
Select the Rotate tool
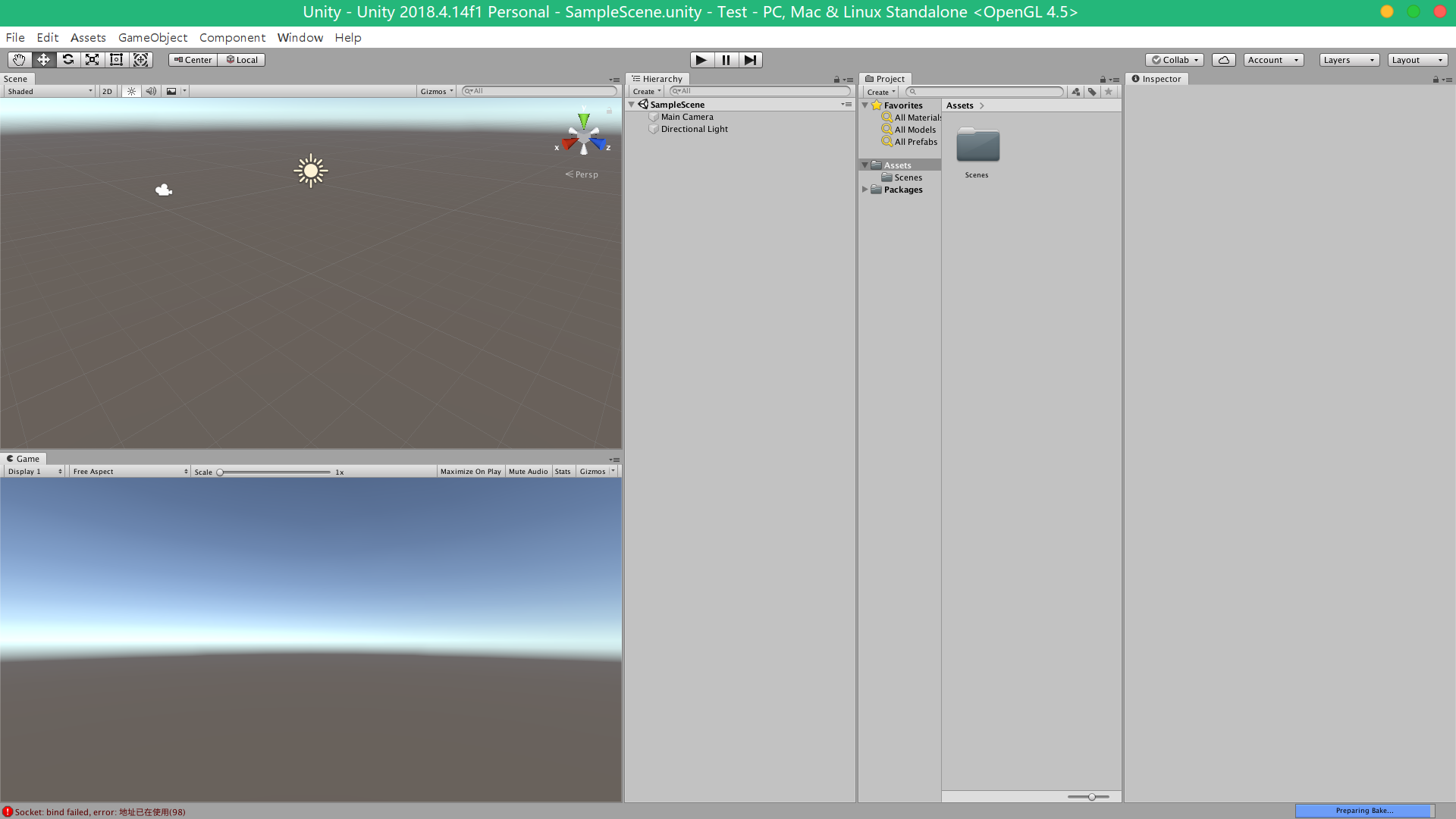pos(67,59)
